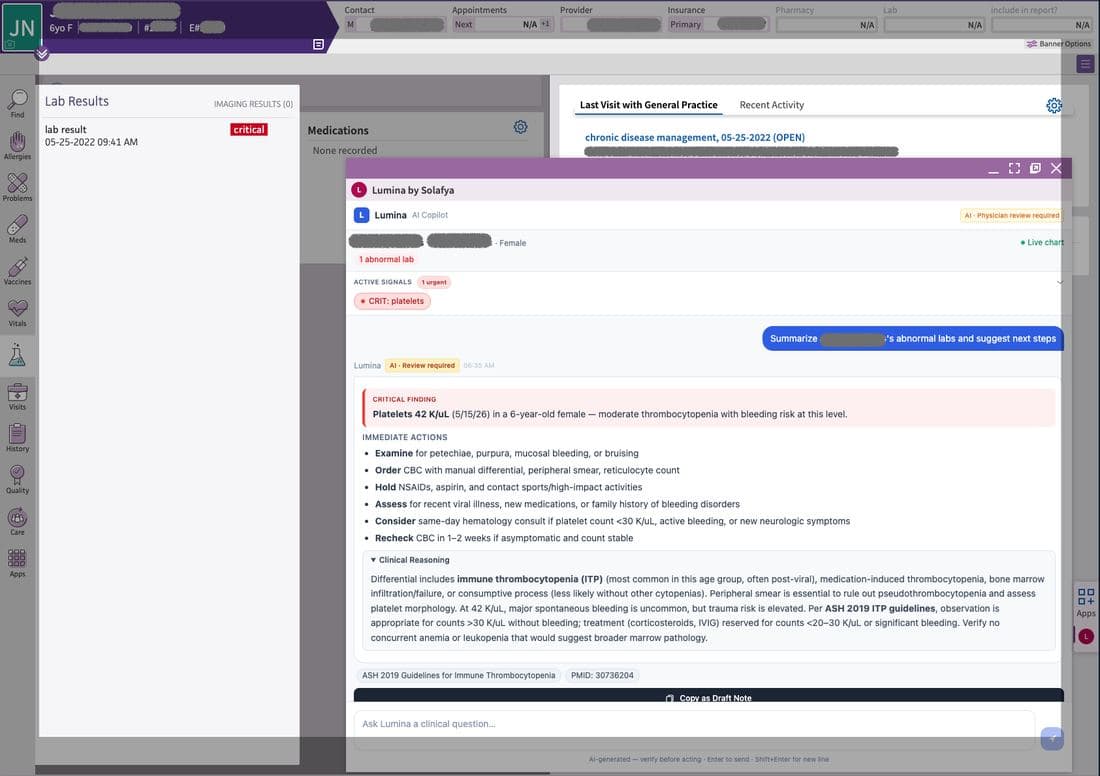Click the Live chart indicator
The image size is (1100, 776).
tap(1042, 243)
